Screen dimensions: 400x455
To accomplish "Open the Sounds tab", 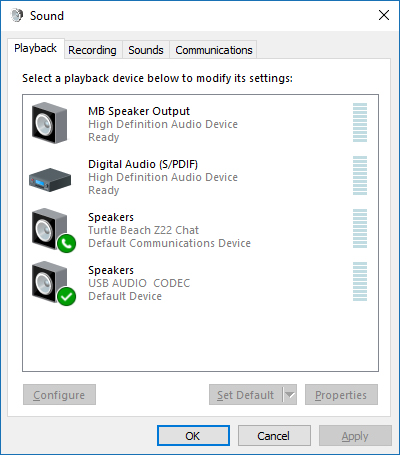I will pos(146,50).
